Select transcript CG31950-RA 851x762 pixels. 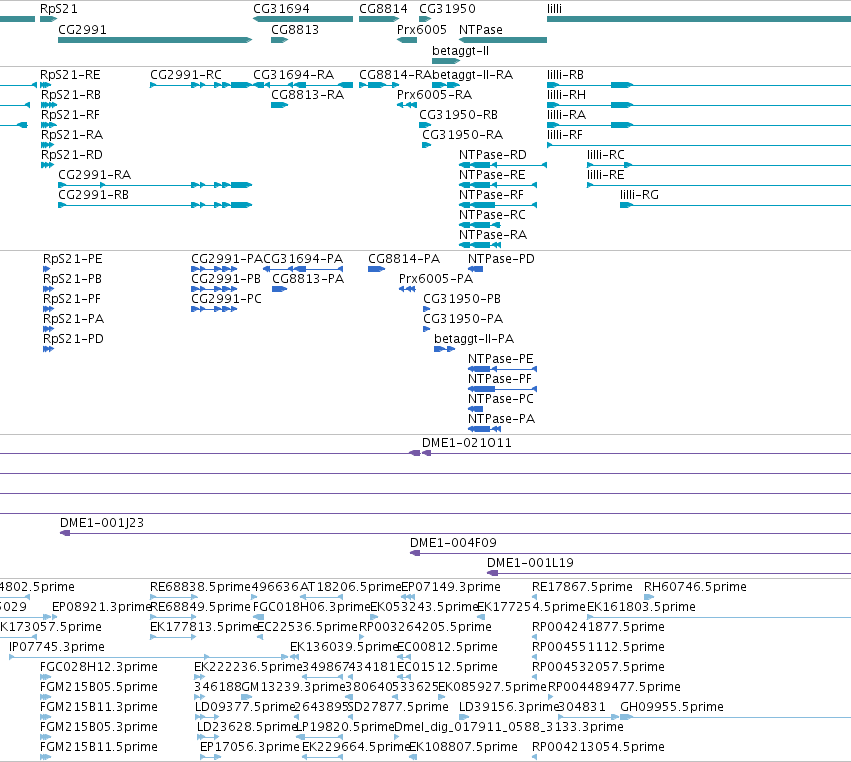pos(462,135)
